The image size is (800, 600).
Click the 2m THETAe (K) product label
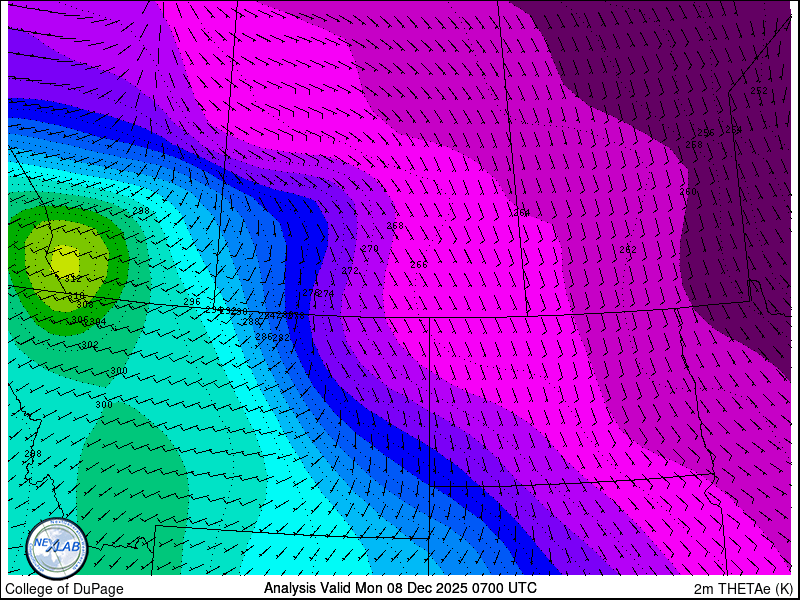(744, 589)
